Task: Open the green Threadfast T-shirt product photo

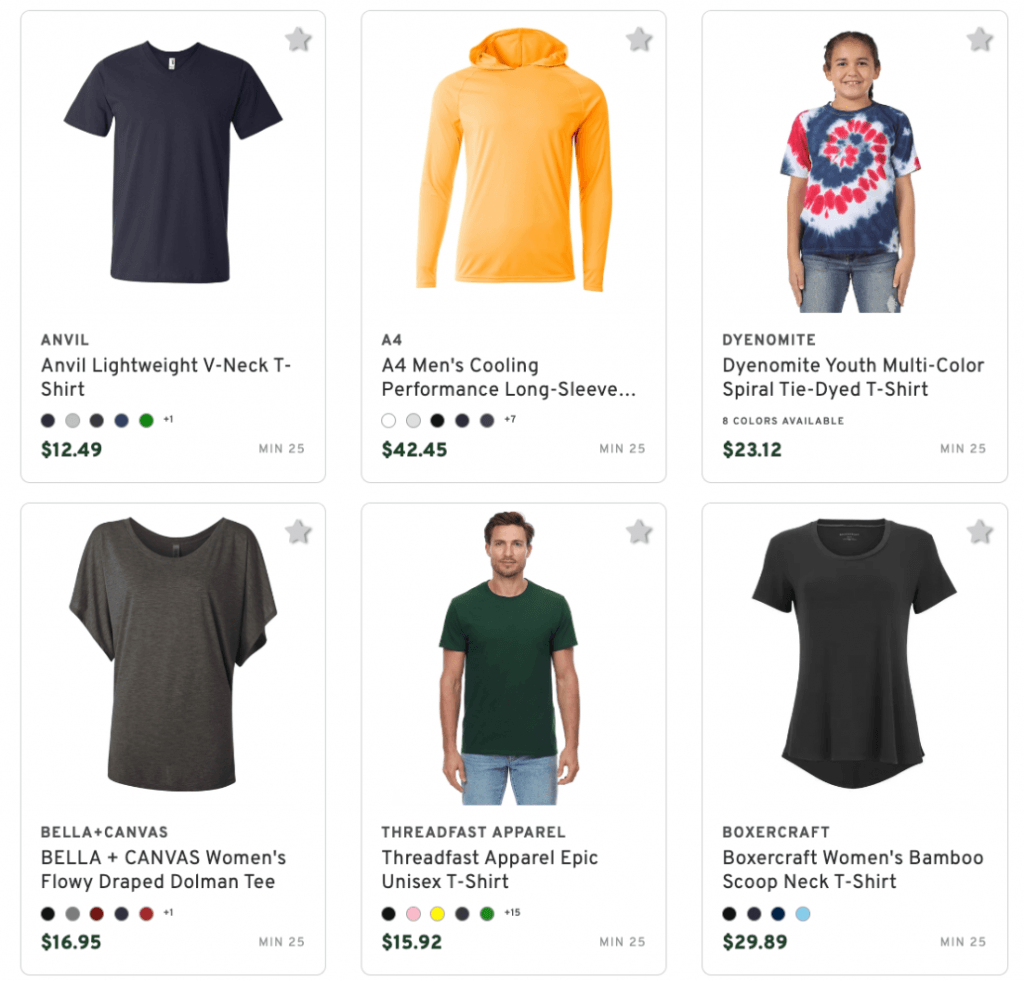Action: [x=510, y=658]
